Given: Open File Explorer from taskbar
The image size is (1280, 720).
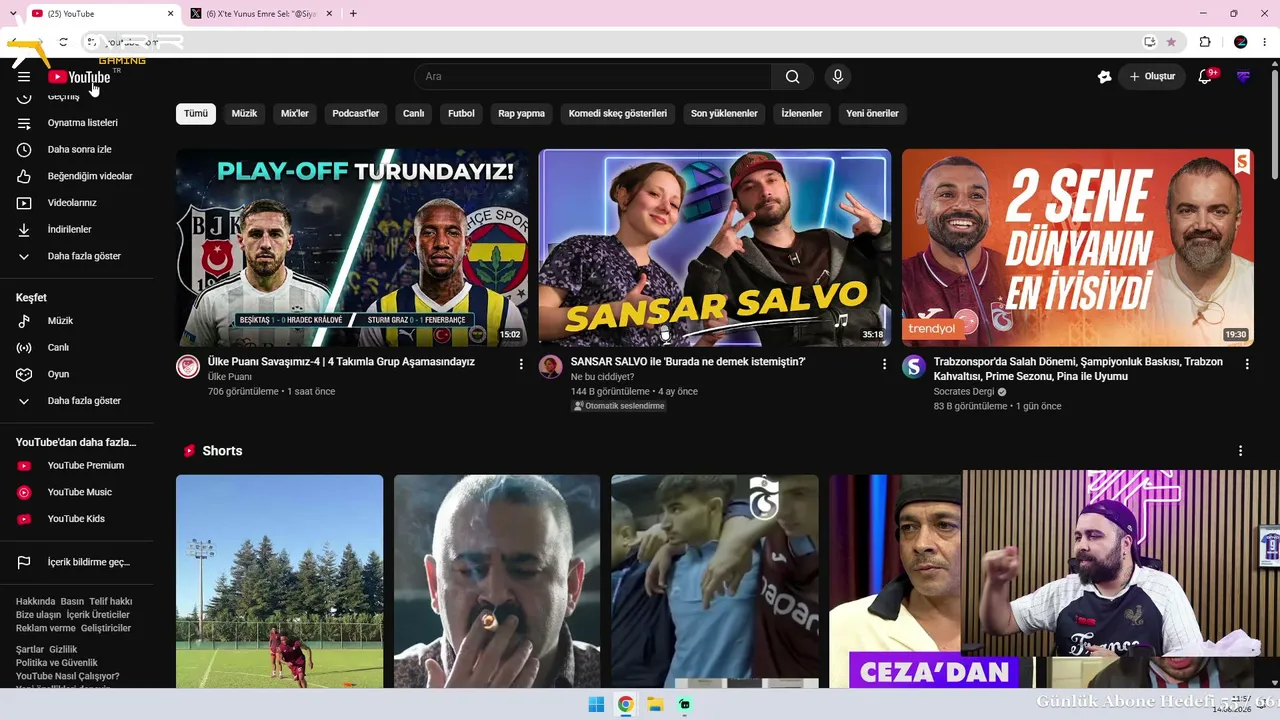Looking at the screenshot, I should tap(655, 704).
